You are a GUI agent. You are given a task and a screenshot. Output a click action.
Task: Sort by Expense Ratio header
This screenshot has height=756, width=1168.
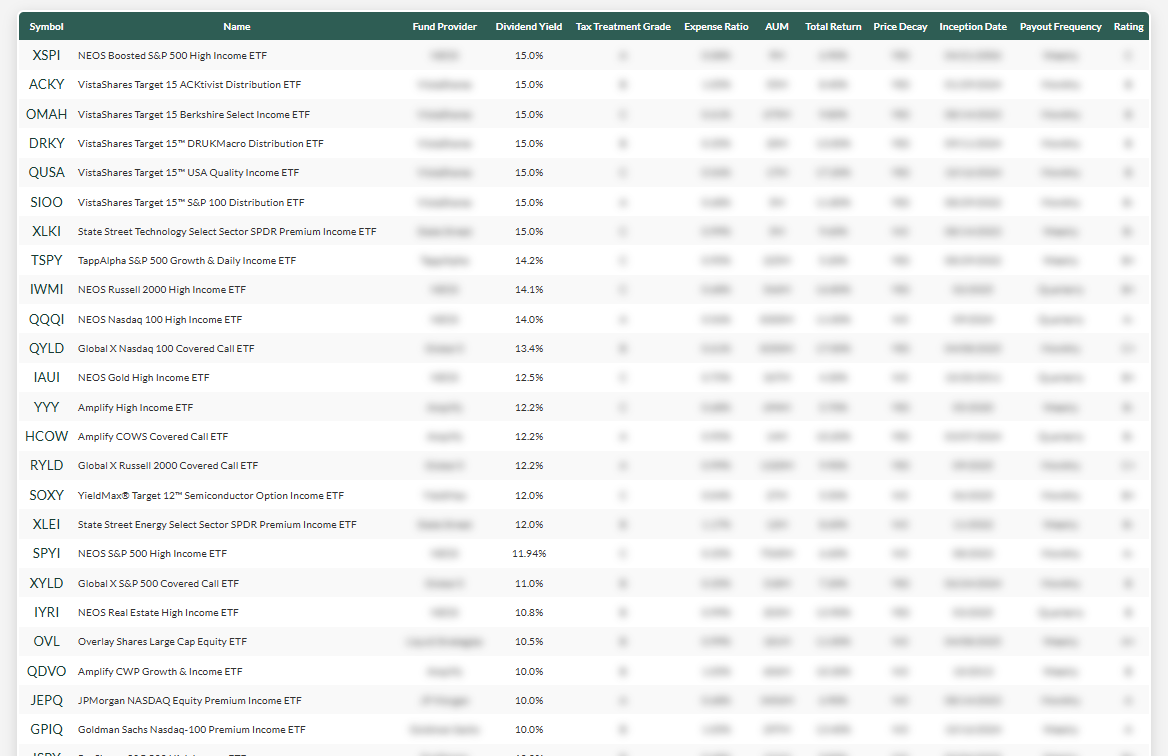tap(716, 27)
